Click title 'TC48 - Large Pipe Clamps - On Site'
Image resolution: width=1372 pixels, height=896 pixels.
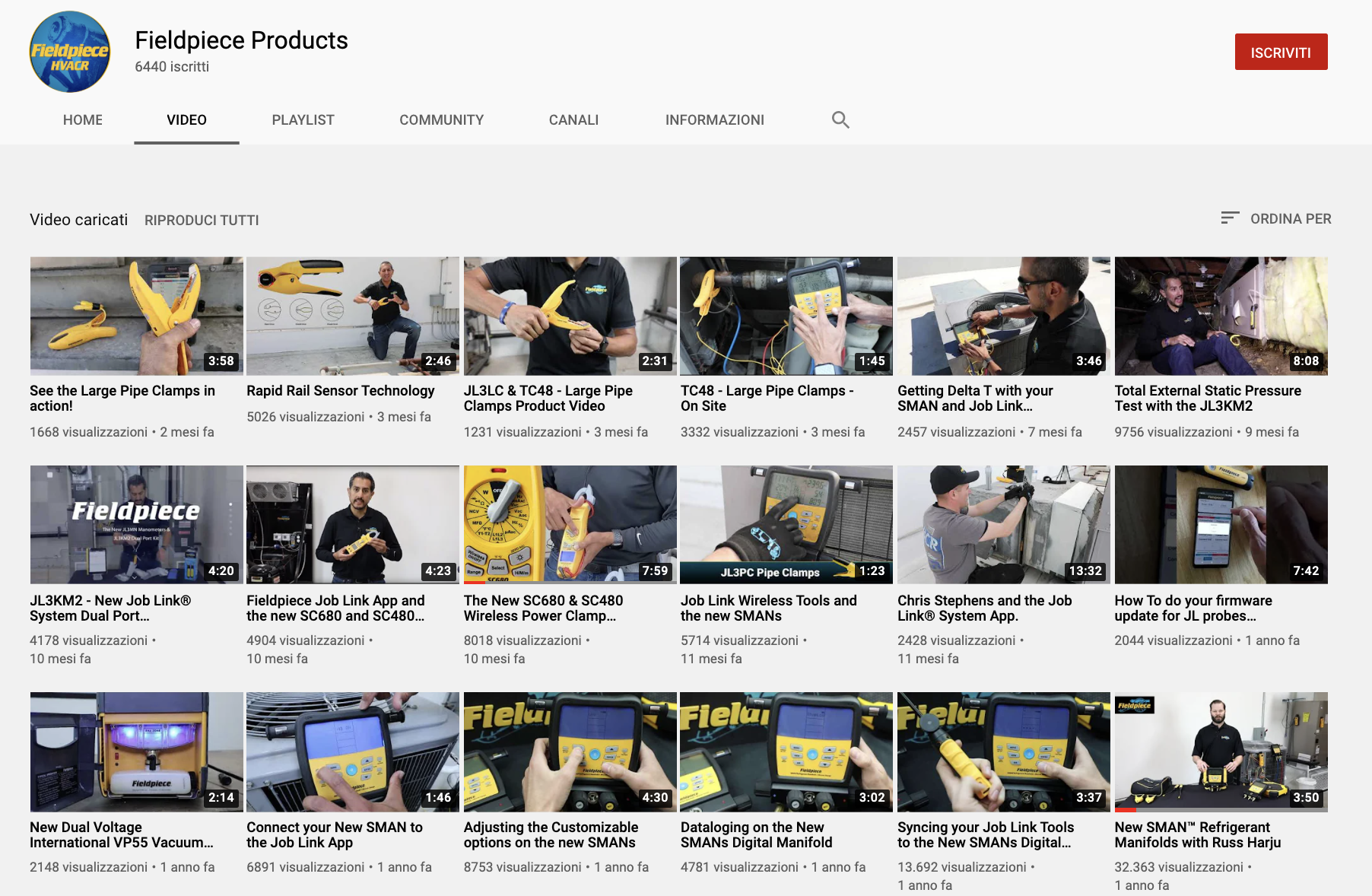pos(767,398)
